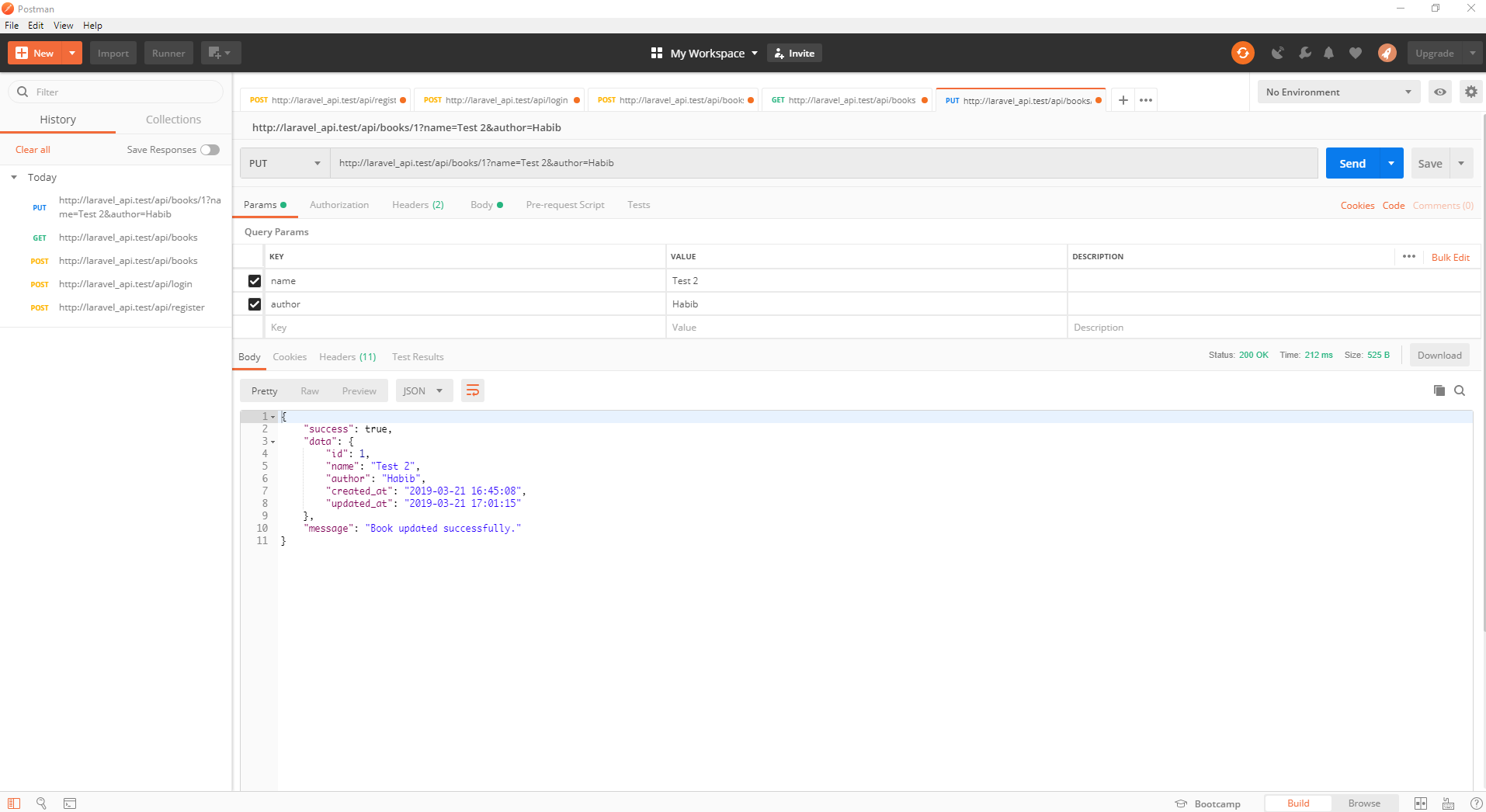Open keyboard shortcuts icon in status bar
Viewport: 1486px width, 812px height.
(1448, 803)
